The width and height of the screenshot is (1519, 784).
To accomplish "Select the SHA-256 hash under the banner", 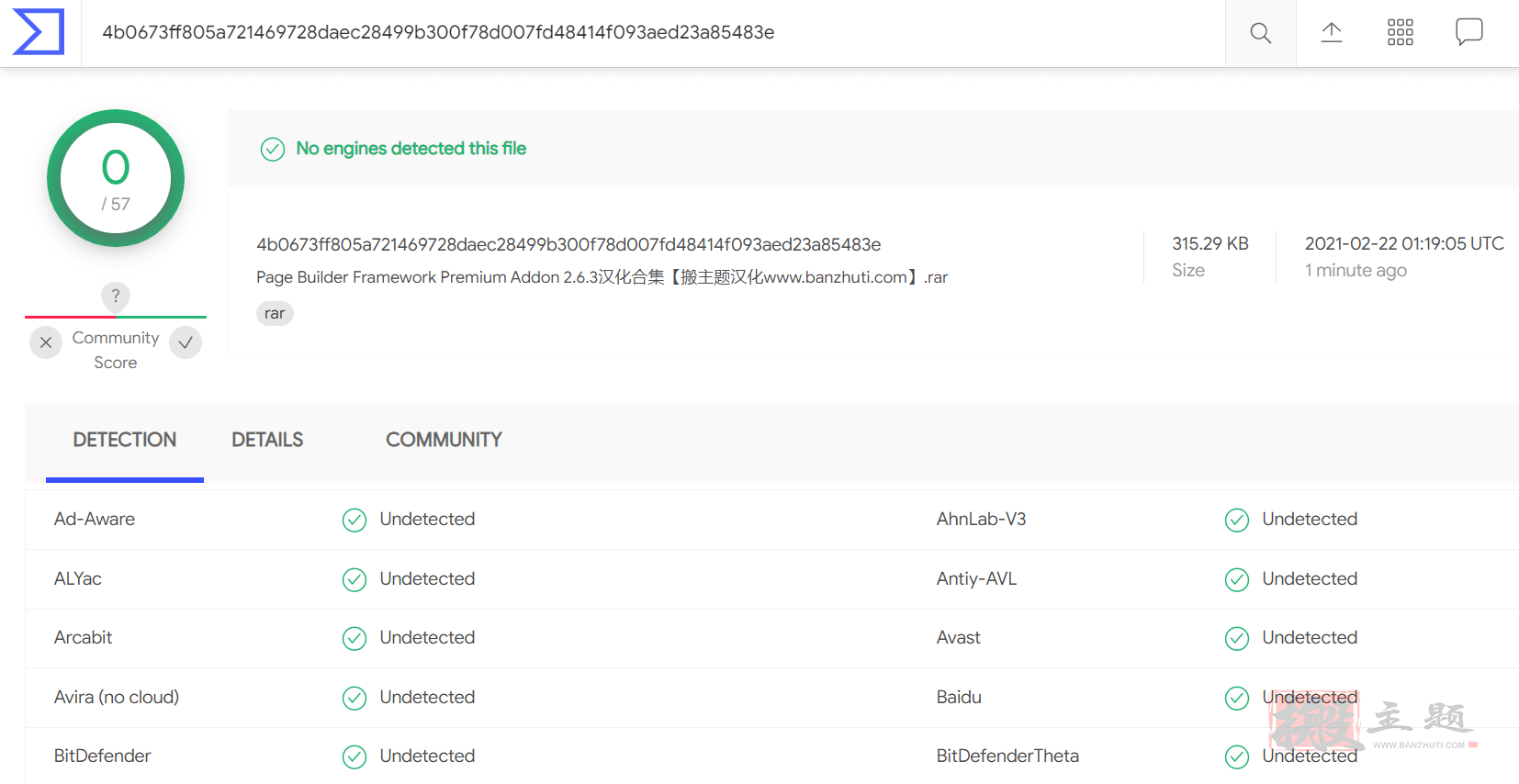I will [568, 244].
